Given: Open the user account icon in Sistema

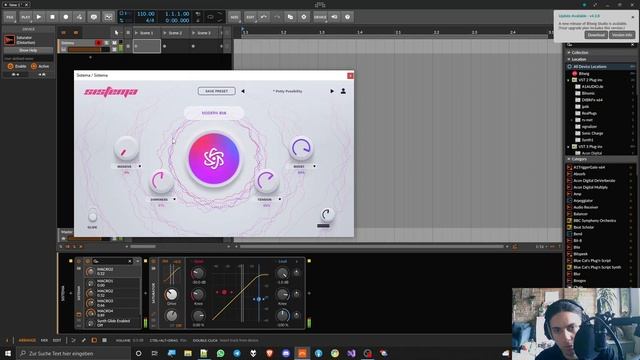Looking at the screenshot, I should [343, 91].
